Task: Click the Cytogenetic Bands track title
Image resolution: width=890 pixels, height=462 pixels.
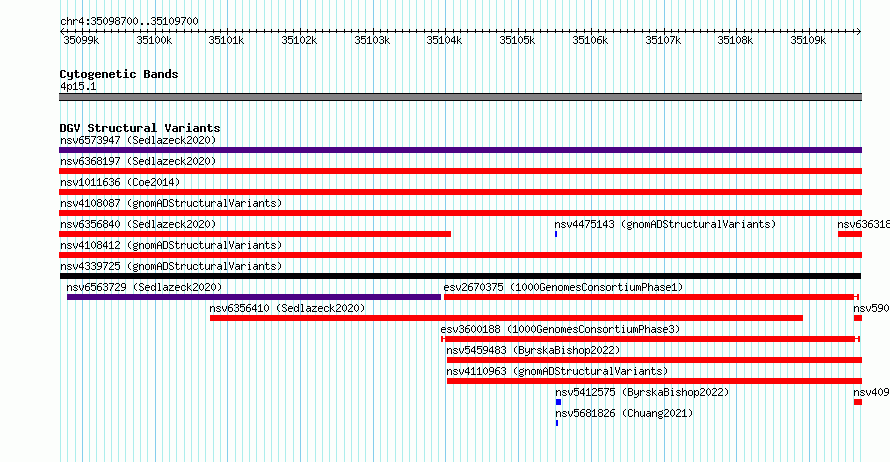Action: click(x=119, y=74)
